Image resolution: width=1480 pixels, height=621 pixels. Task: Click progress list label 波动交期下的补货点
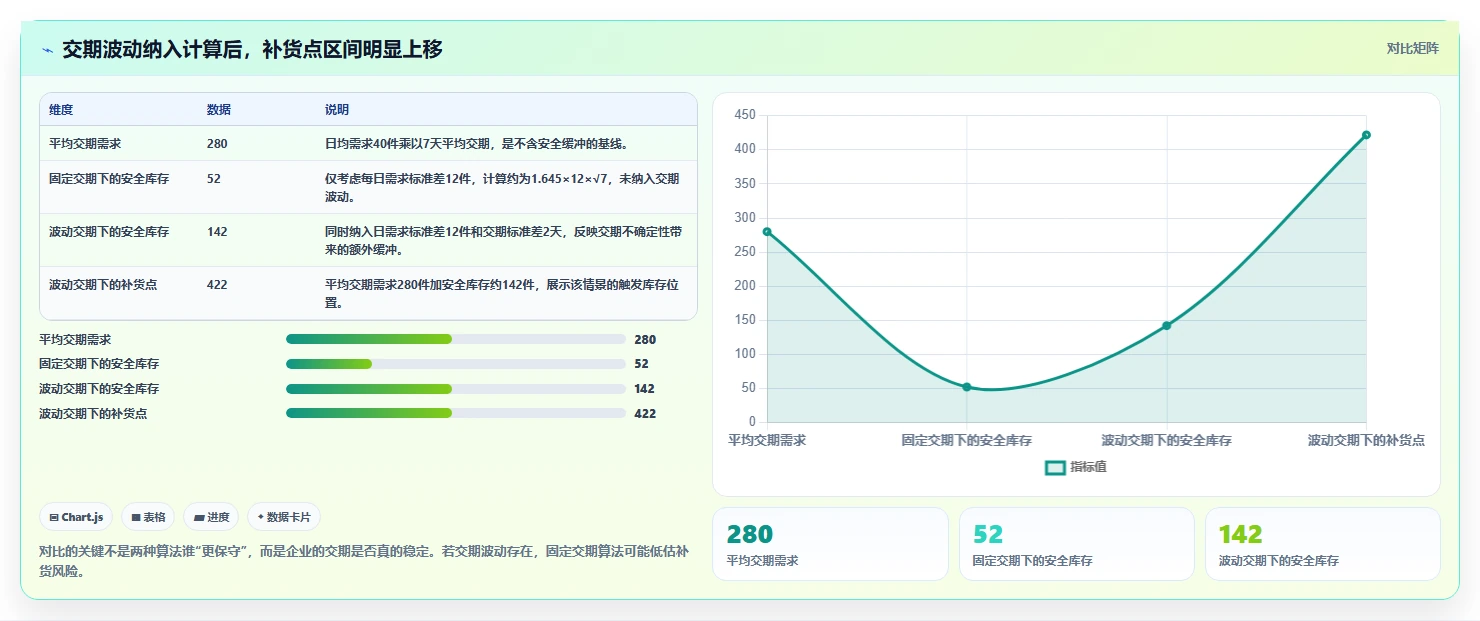[93, 413]
